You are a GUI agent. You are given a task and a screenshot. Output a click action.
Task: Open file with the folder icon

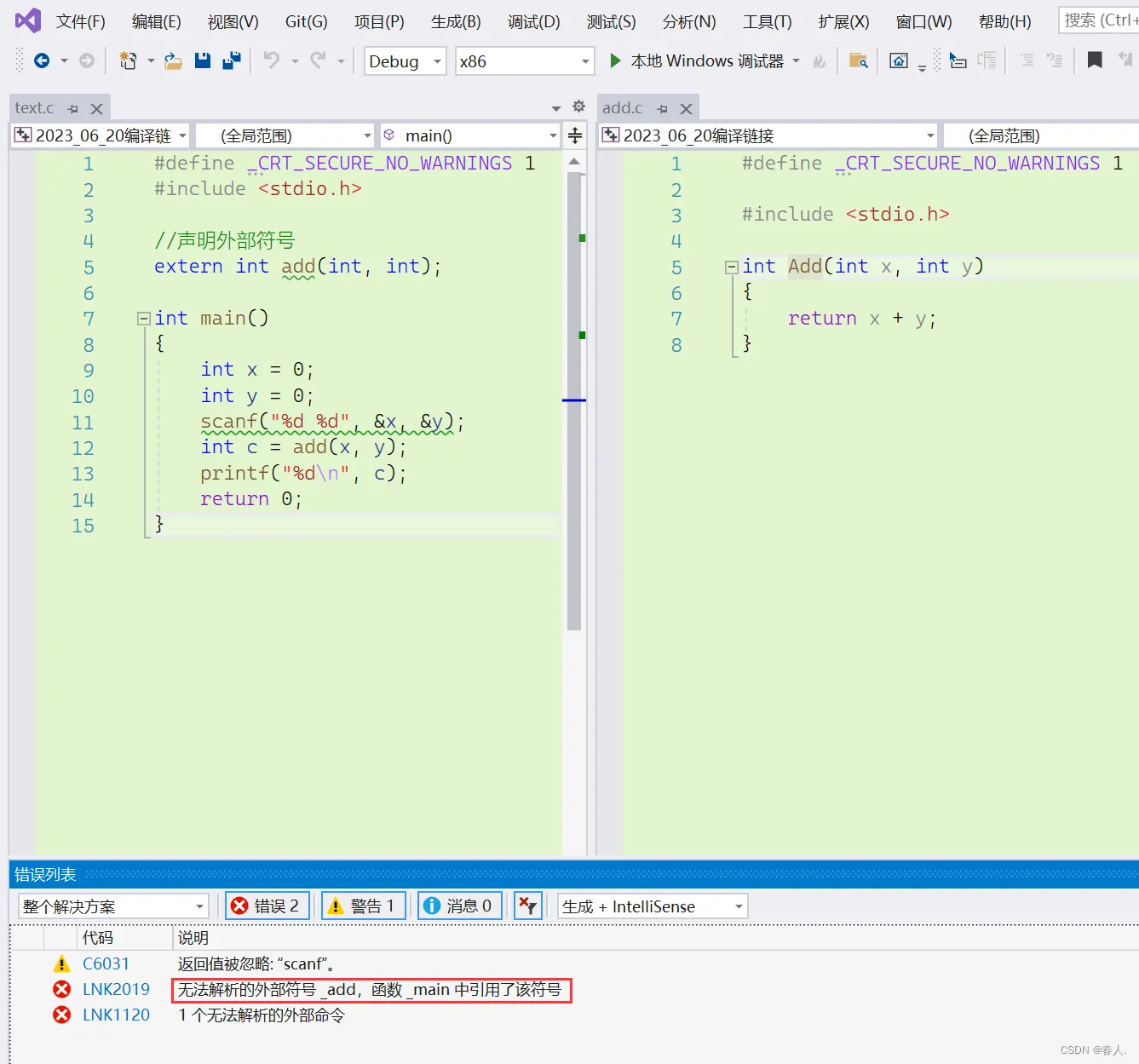tap(173, 60)
